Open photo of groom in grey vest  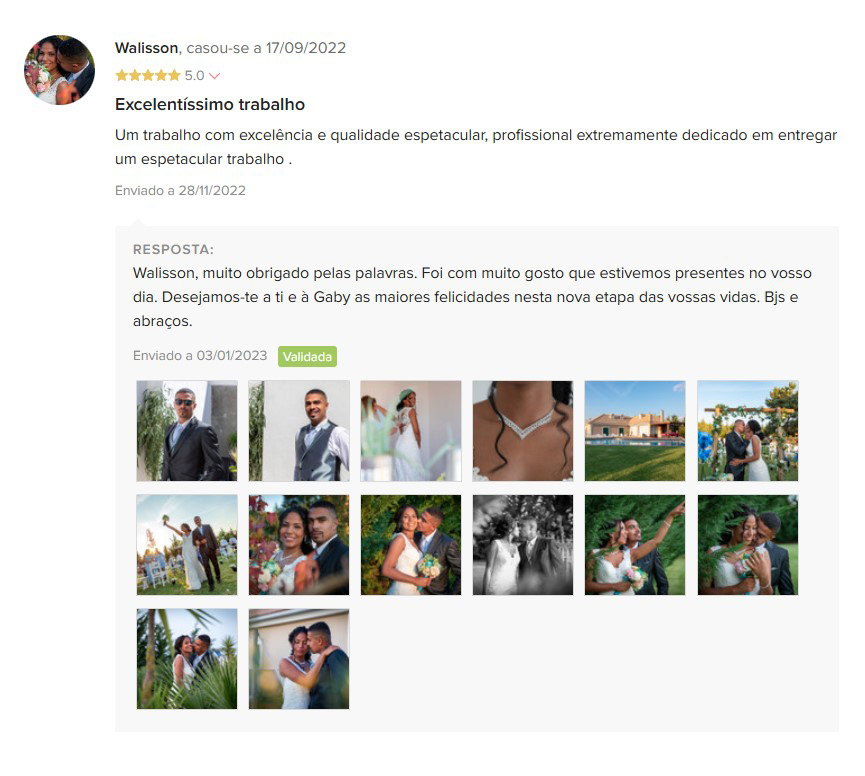[x=299, y=431]
